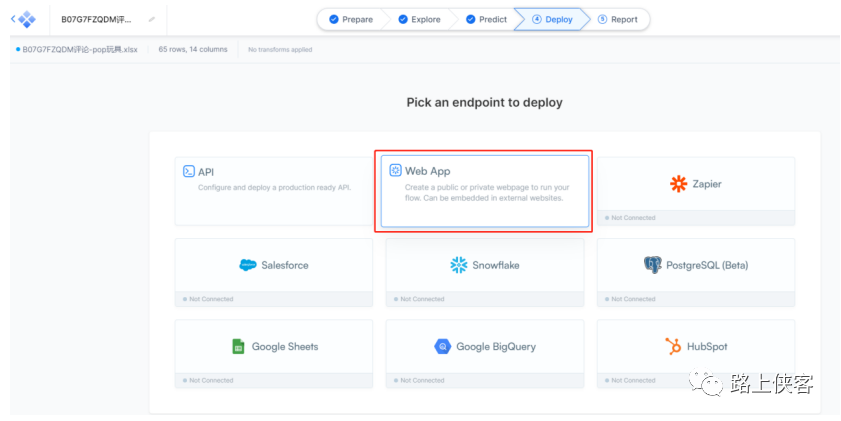The width and height of the screenshot is (841, 421).
Task: Click the API terminal icon
Action: [188, 172]
